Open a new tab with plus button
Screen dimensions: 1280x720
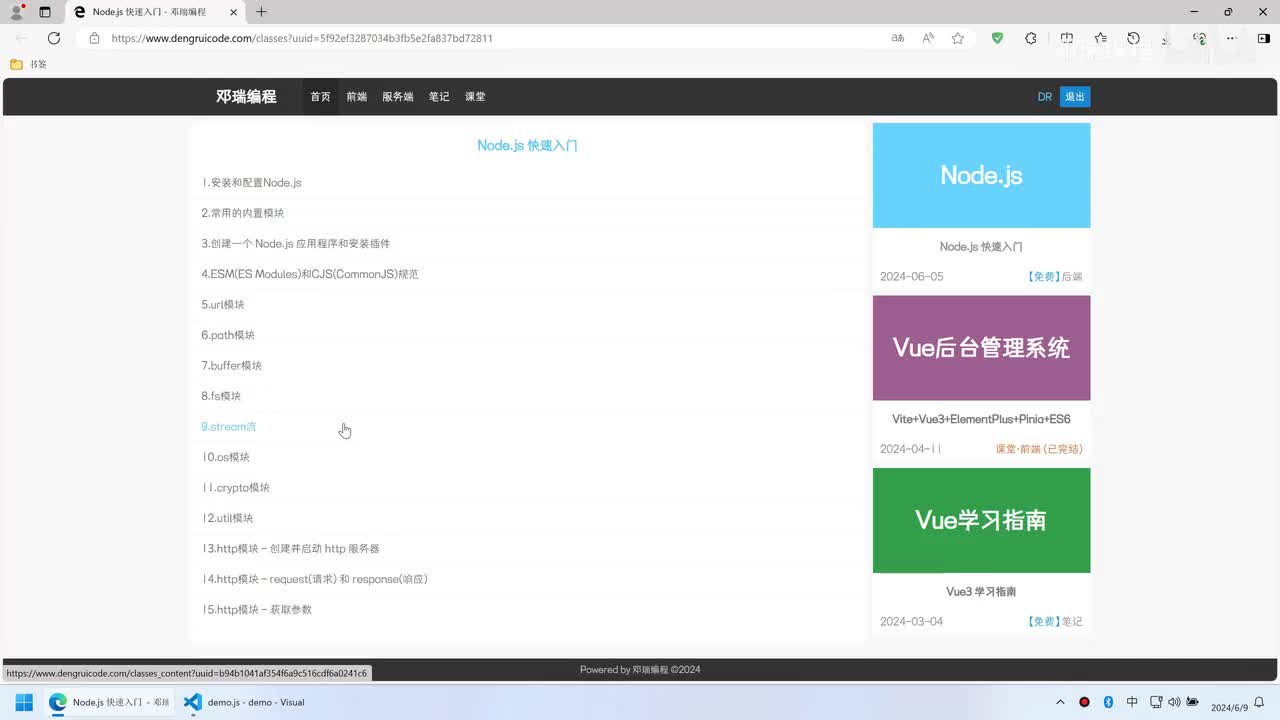[x=261, y=12]
